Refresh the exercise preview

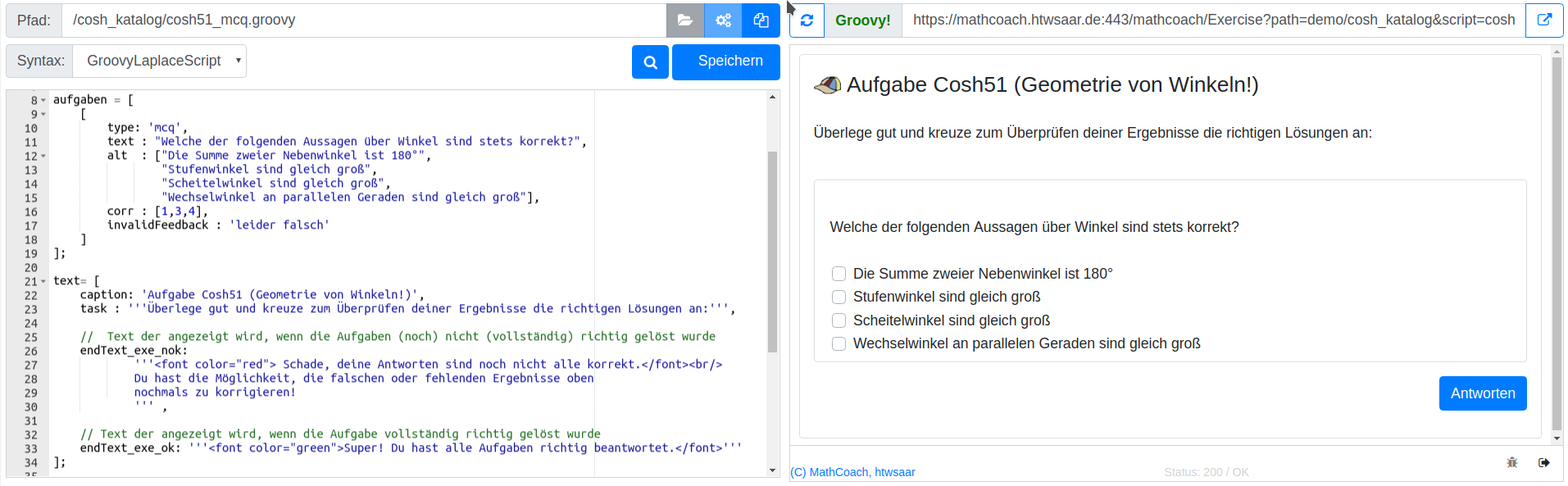click(807, 20)
